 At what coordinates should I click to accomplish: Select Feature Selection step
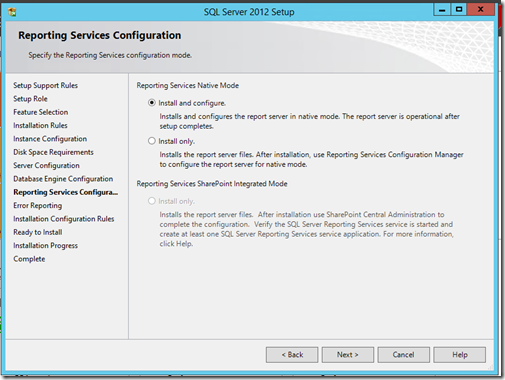41,112
